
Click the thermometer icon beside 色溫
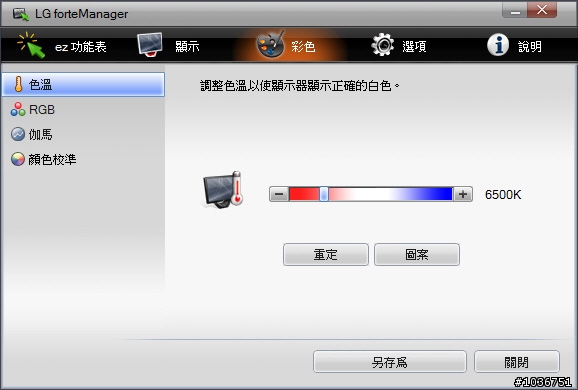(18, 84)
